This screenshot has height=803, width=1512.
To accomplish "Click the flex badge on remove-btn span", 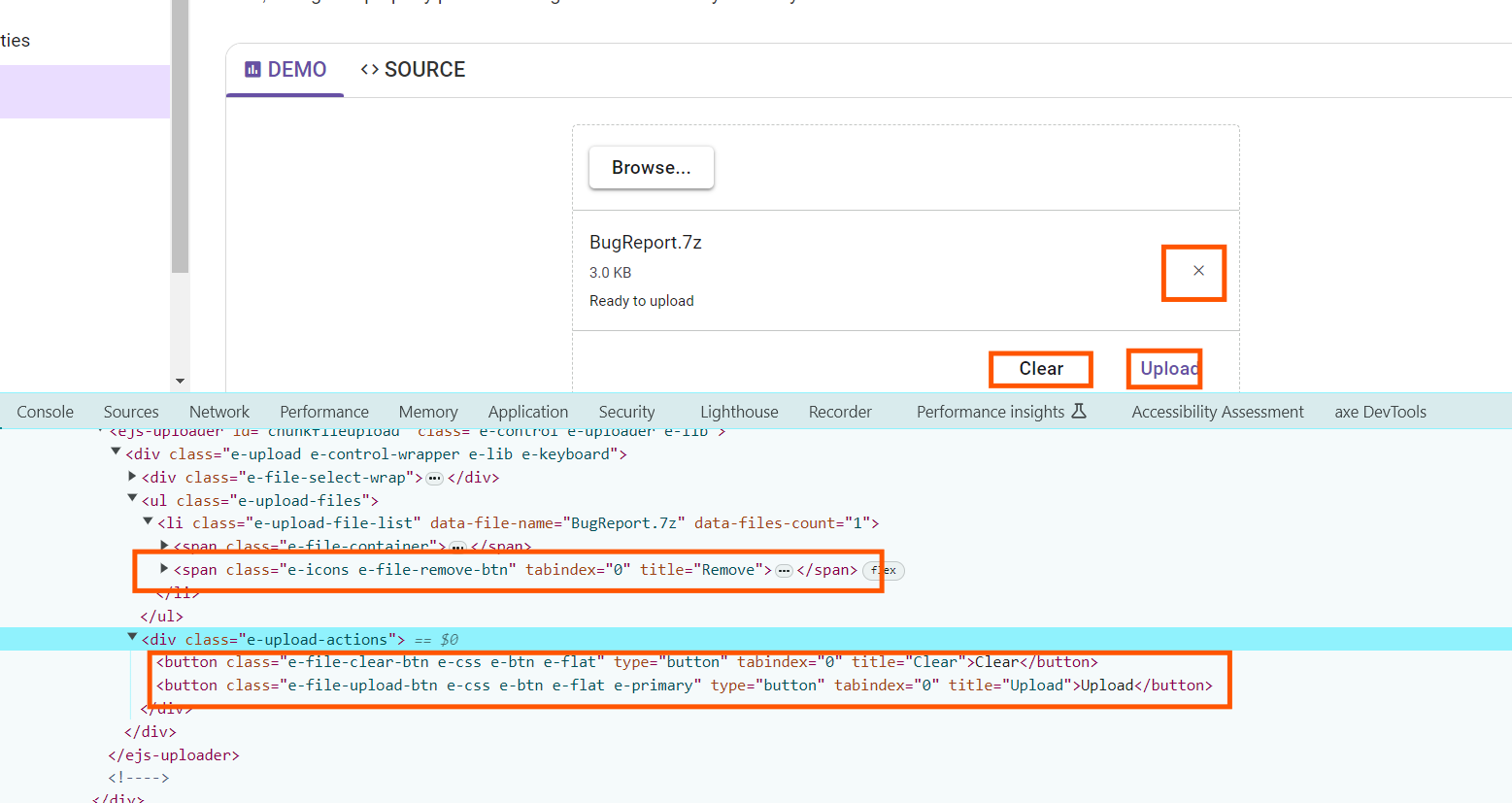I will pos(884,570).
